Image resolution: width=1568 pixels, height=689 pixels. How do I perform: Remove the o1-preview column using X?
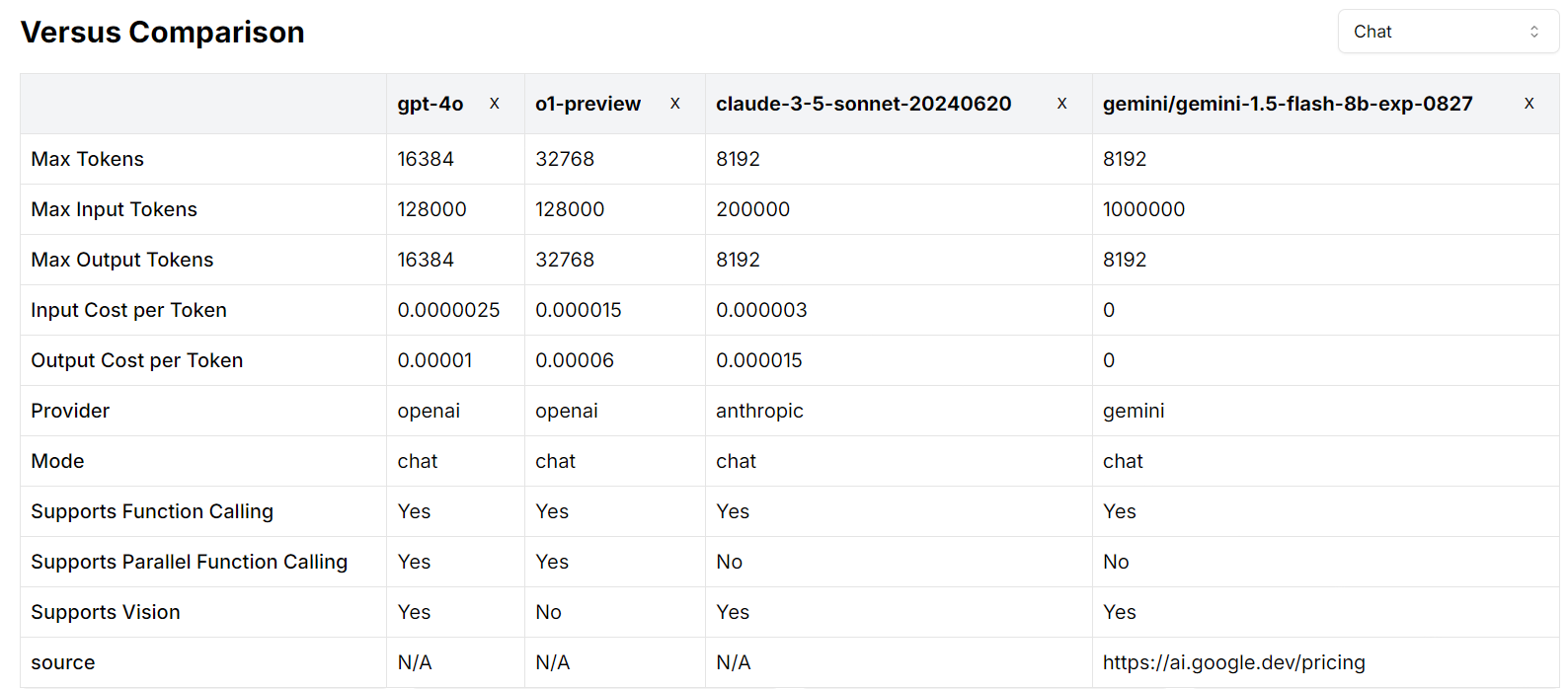[675, 104]
